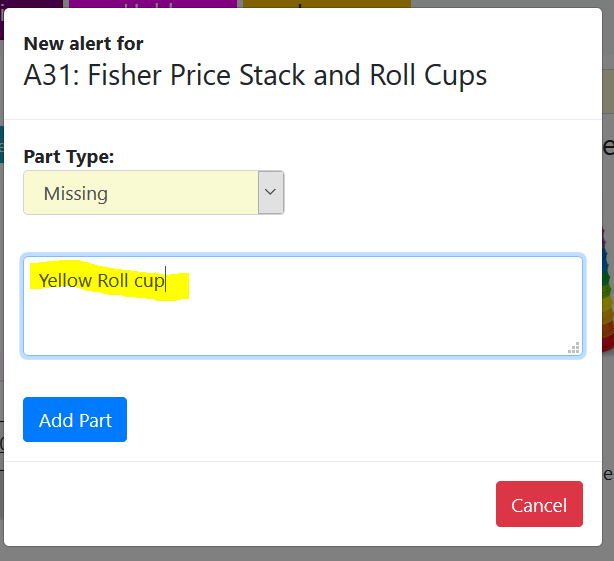614x561 pixels.
Task: Click the blank area right of Add Part
Action: click(x=350, y=420)
